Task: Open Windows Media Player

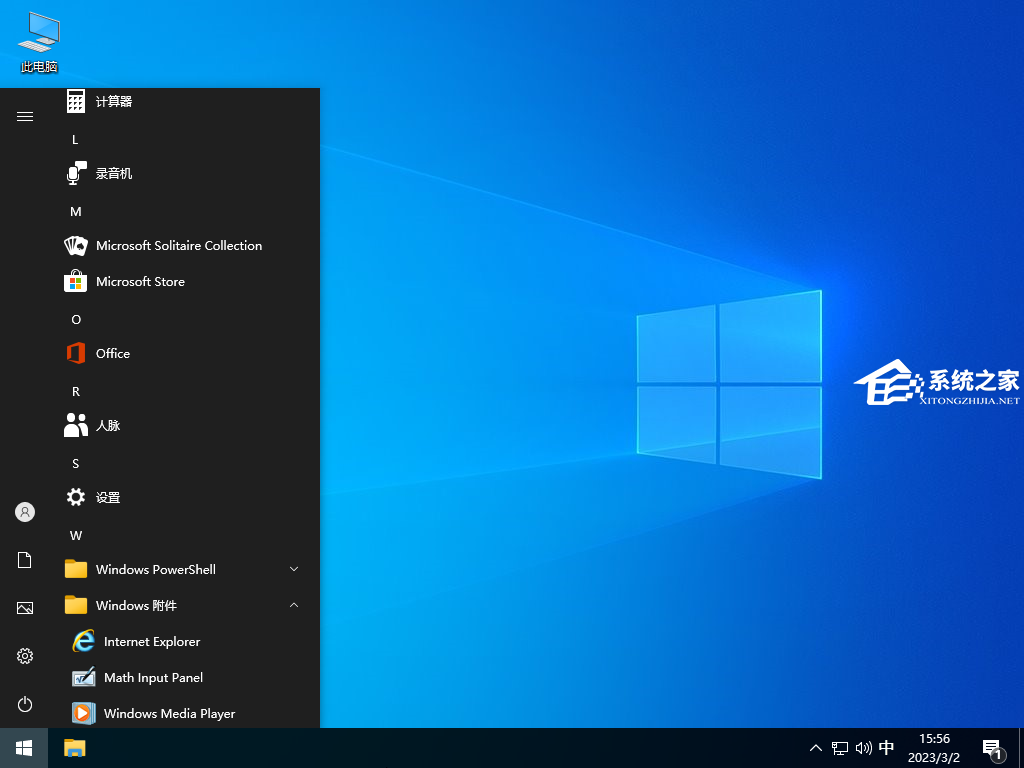Action: click(169, 713)
